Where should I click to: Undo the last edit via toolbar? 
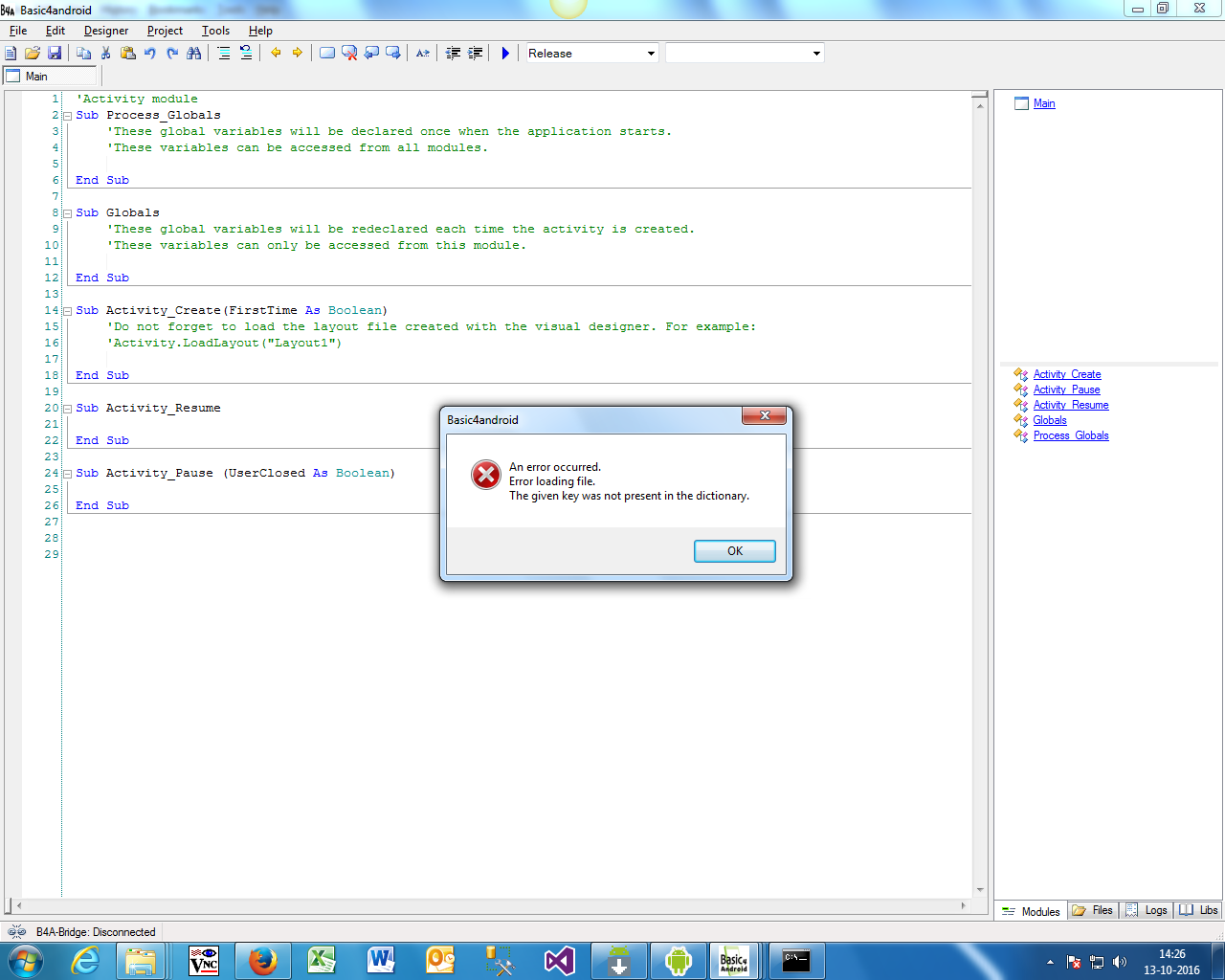click(150, 54)
